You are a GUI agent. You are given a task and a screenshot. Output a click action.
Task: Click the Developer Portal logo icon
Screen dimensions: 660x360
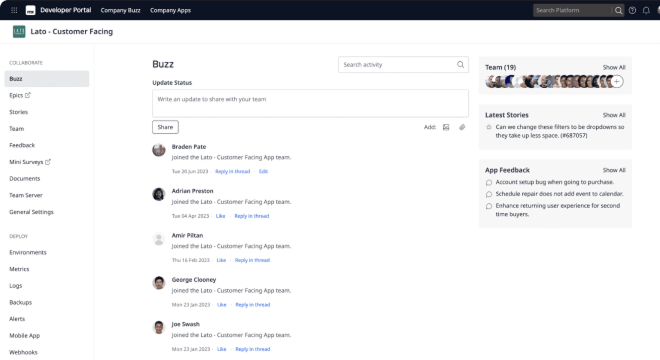pos(30,10)
